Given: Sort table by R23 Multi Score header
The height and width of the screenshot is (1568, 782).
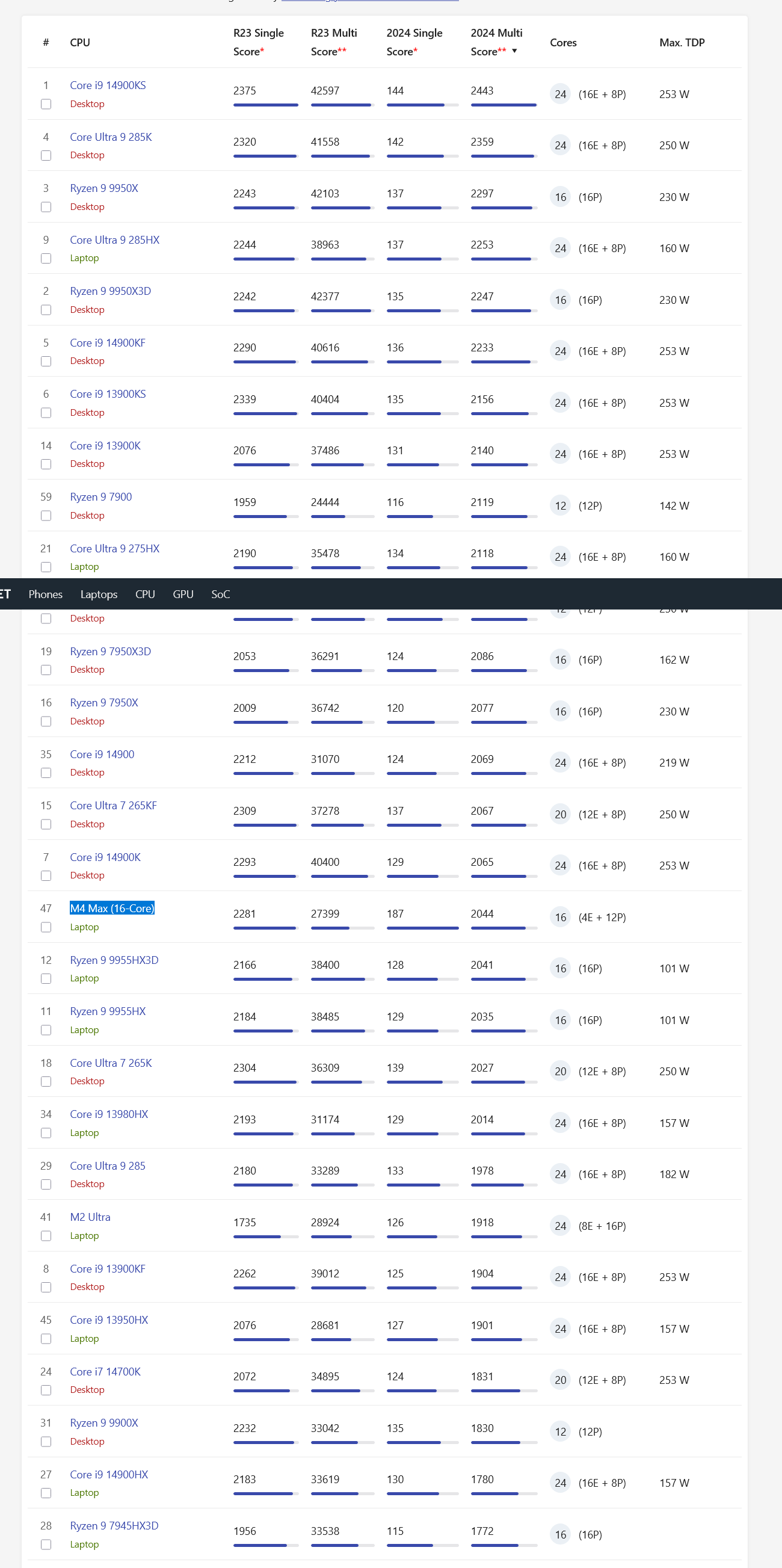Looking at the screenshot, I should pos(334,42).
